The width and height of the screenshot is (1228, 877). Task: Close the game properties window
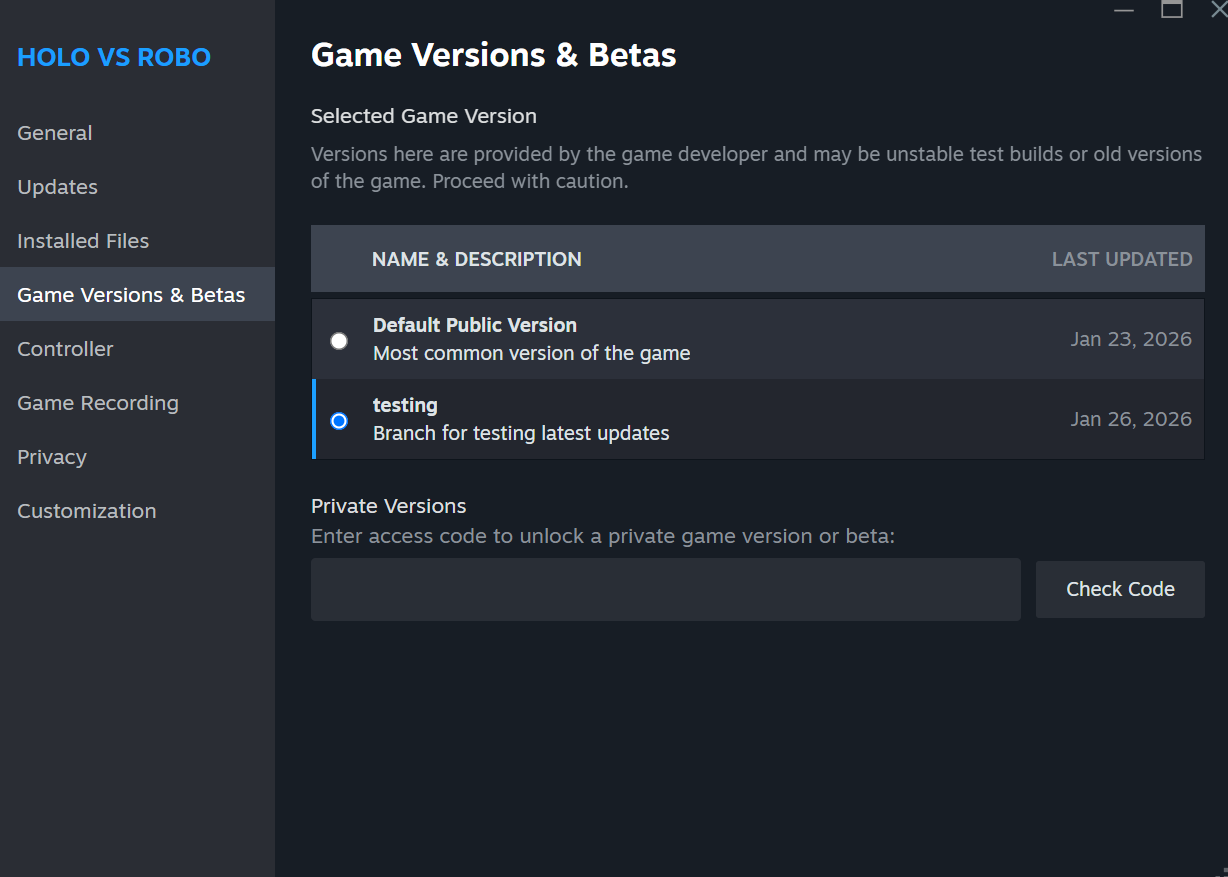1217,10
